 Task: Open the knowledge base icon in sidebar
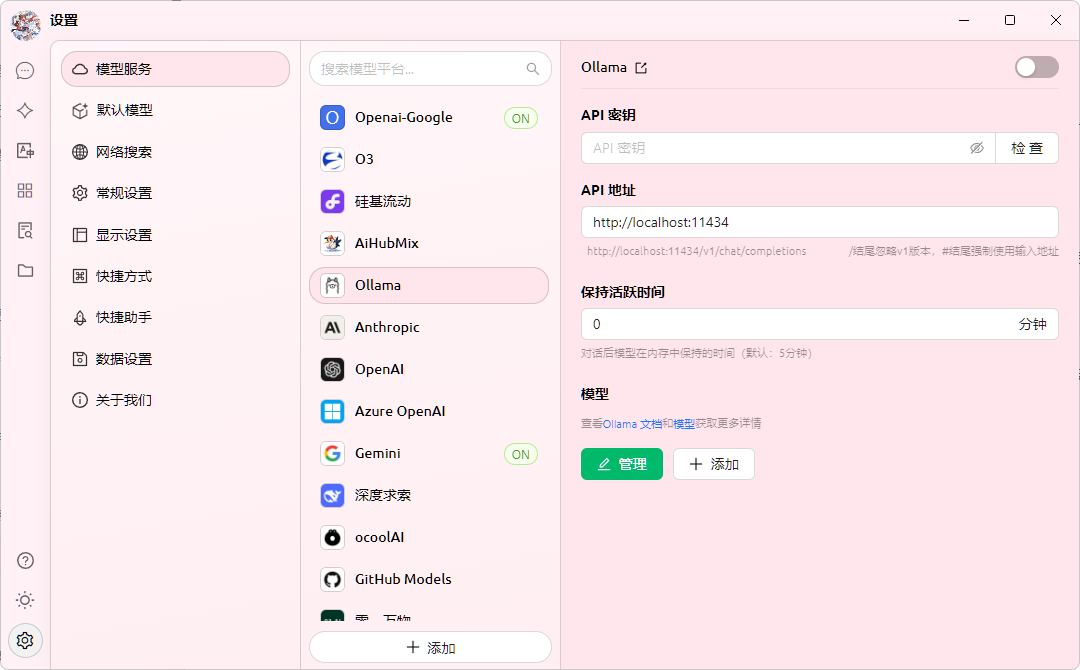coord(25,231)
